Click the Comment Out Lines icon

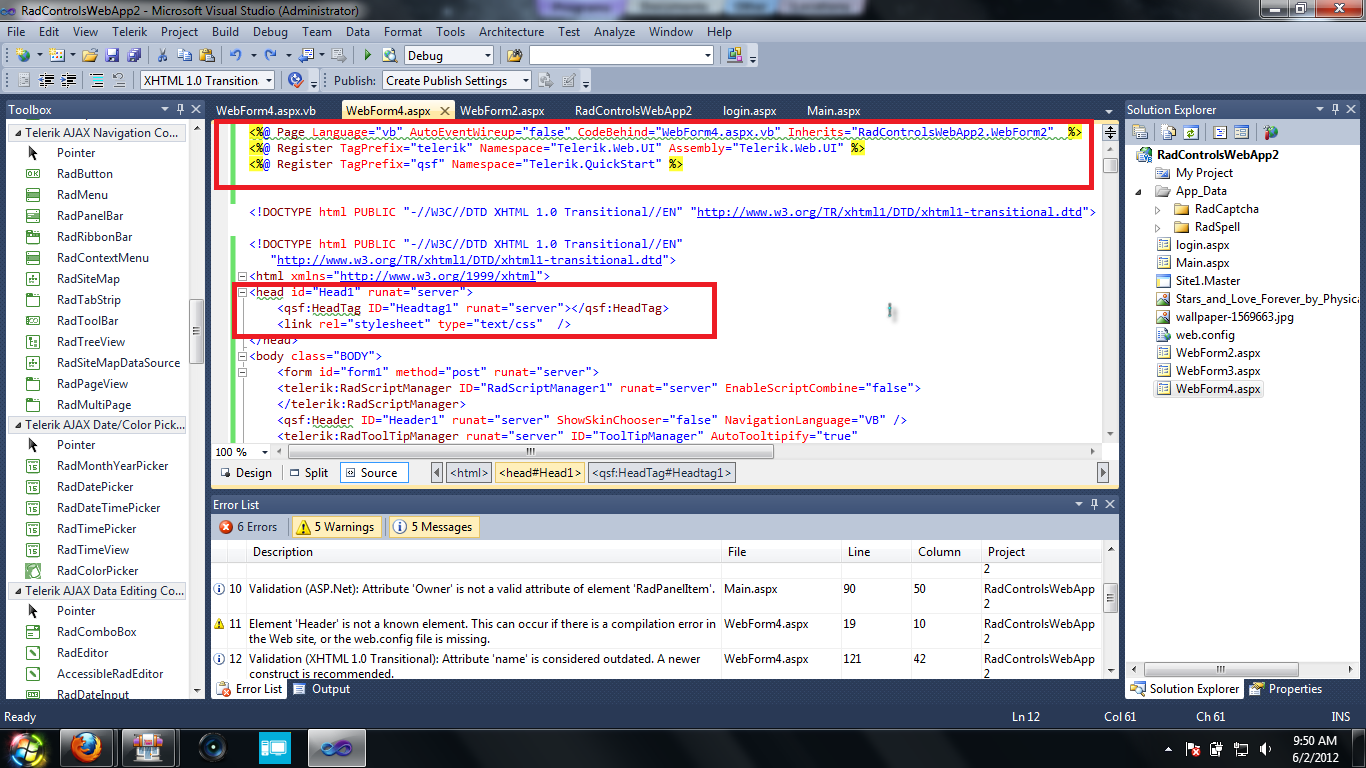pos(97,81)
